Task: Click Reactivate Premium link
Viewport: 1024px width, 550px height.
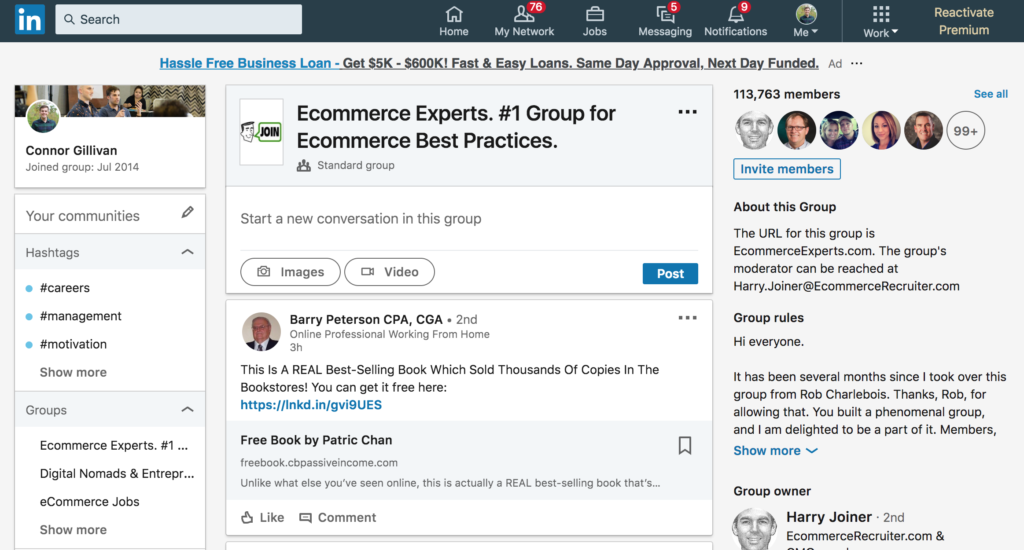Action: click(963, 21)
